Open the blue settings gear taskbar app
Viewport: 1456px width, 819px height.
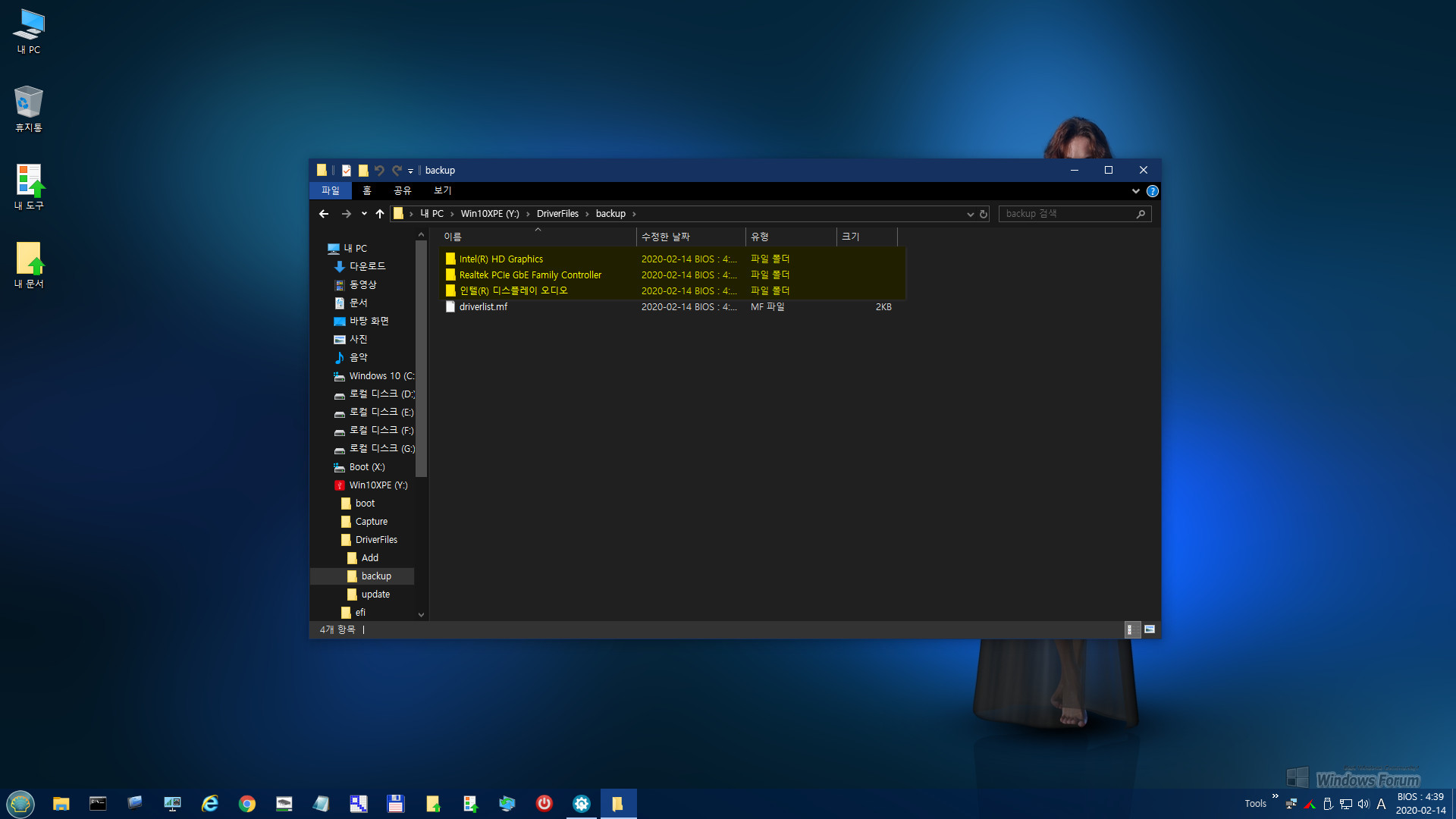[582, 804]
